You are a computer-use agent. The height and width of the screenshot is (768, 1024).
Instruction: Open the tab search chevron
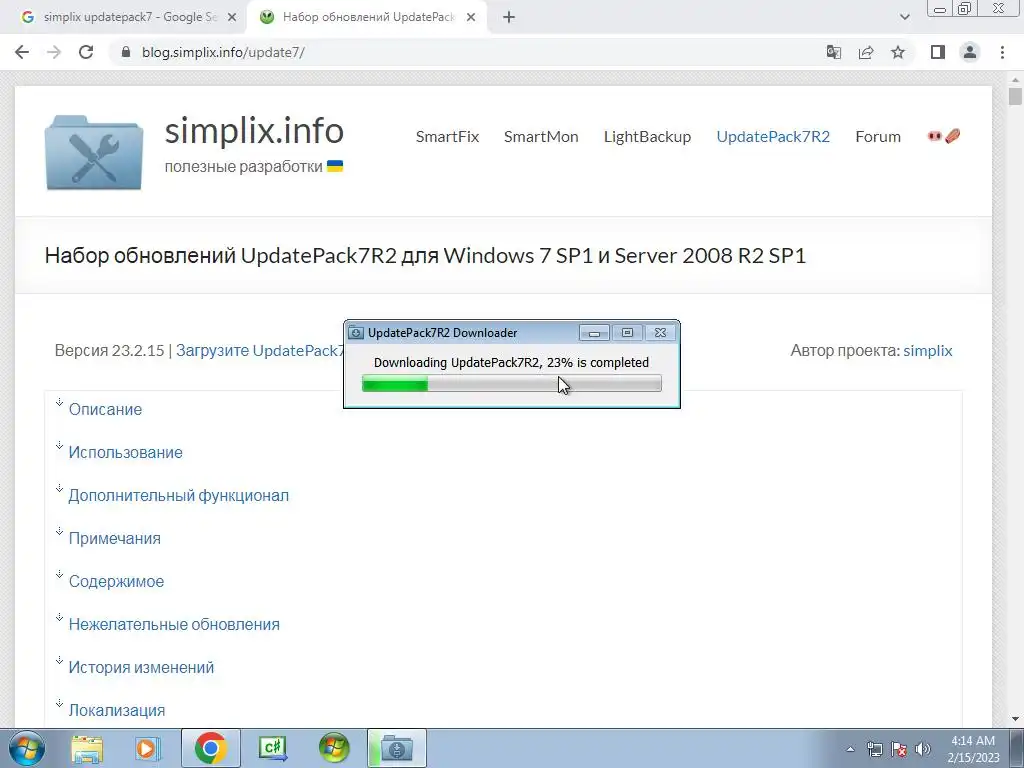click(x=904, y=18)
